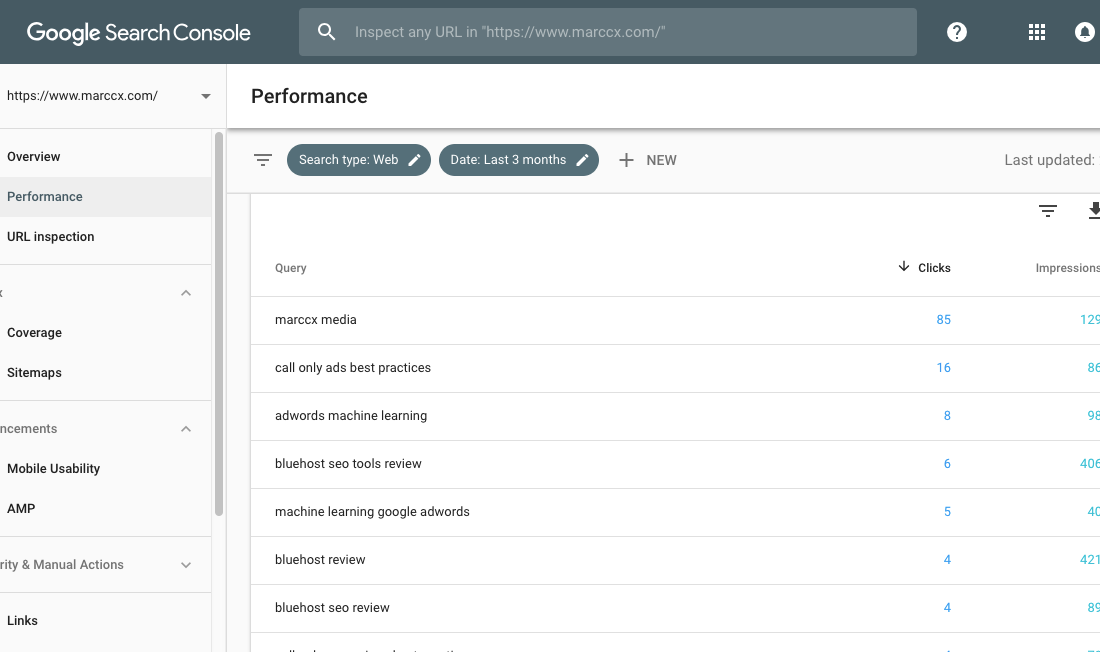The width and height of the screenshot is (1100, 652).
Task: Click the search magnifier icon
Action: pyautogui.click(x=326, y=32)
